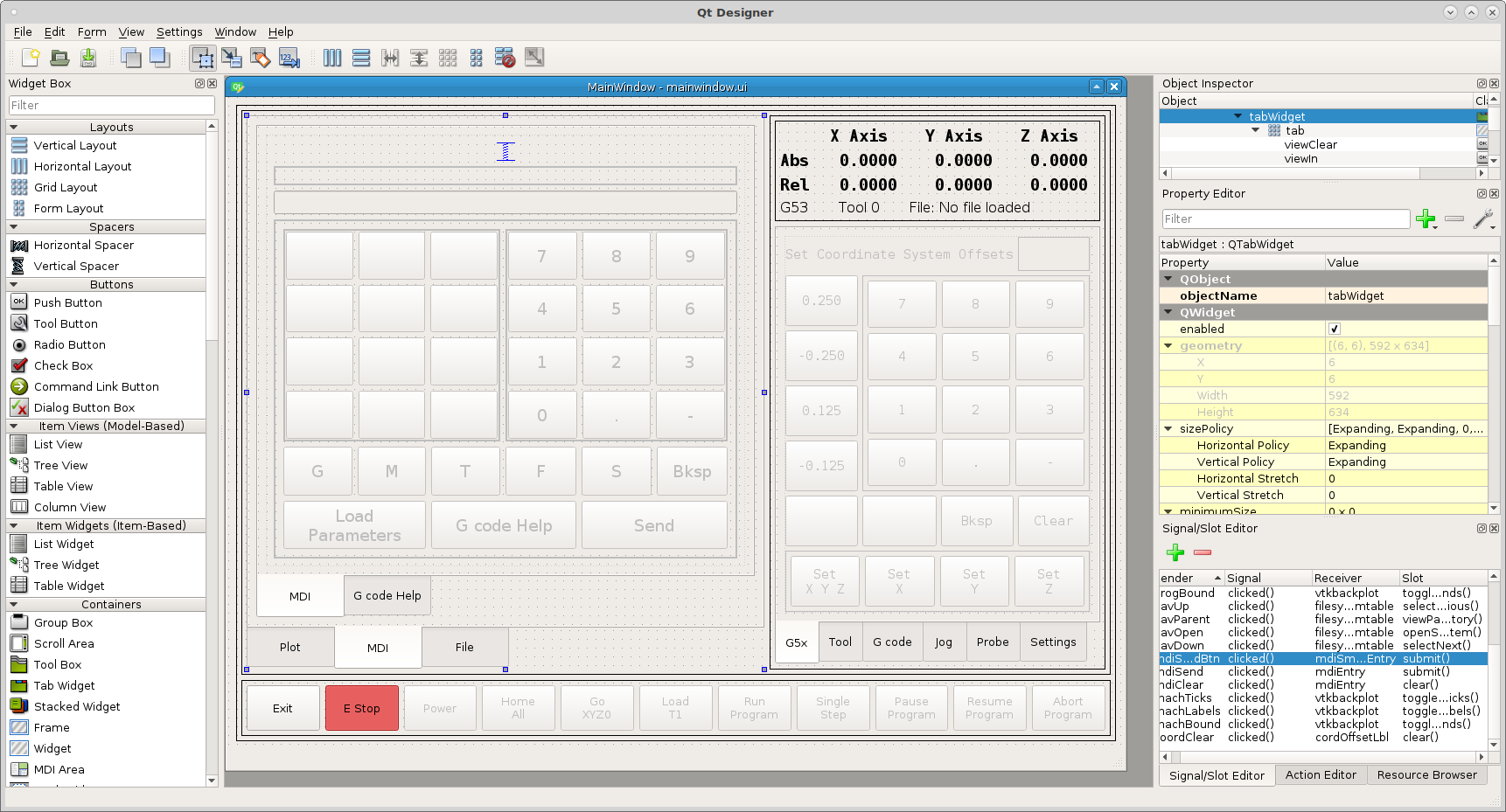Screen dimensions: 1506x812
Task: Switch to the Resource Browser tab
Action: (1426, 774)
